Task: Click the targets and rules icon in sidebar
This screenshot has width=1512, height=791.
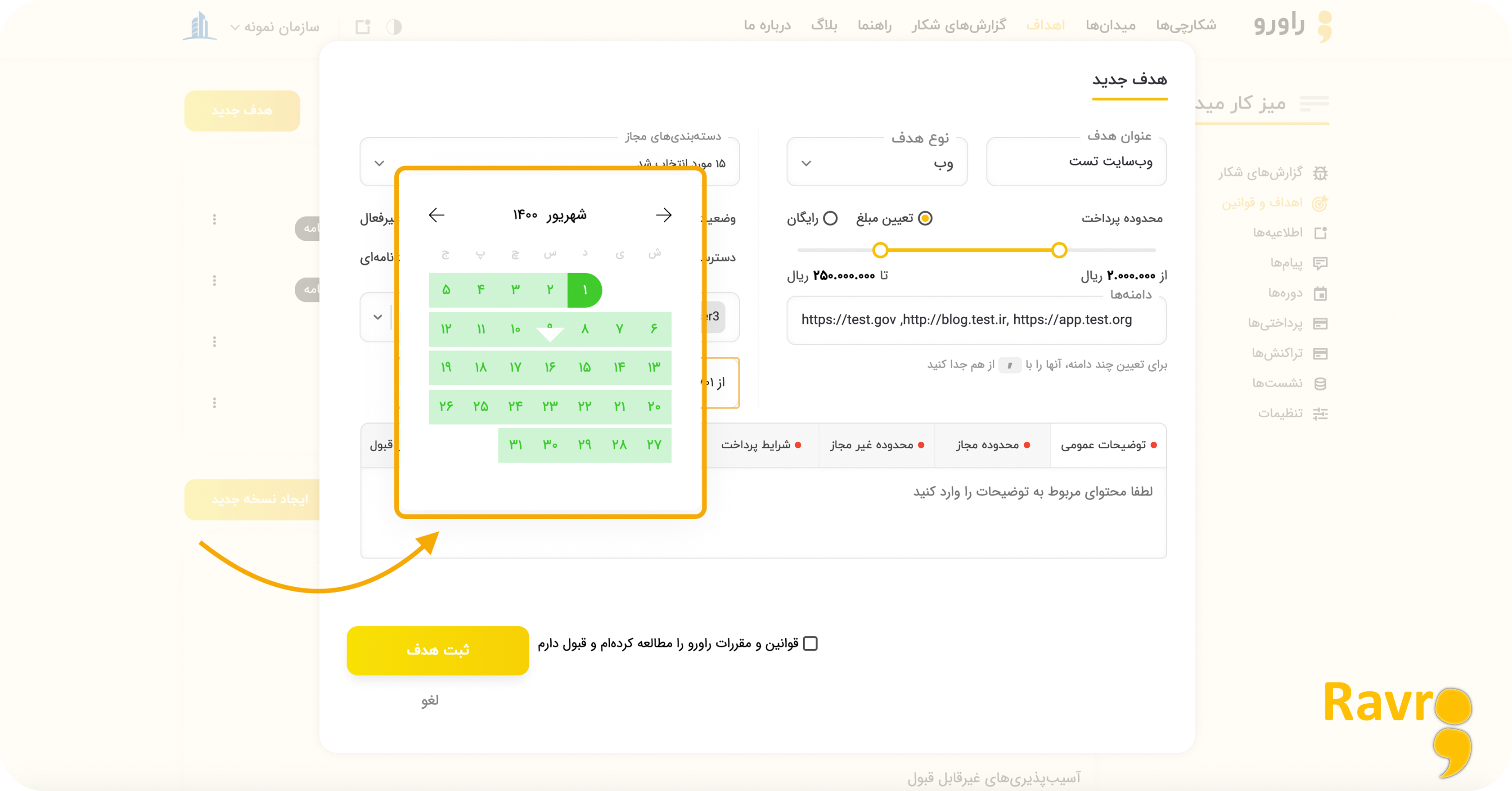Action: (1320, 203)
